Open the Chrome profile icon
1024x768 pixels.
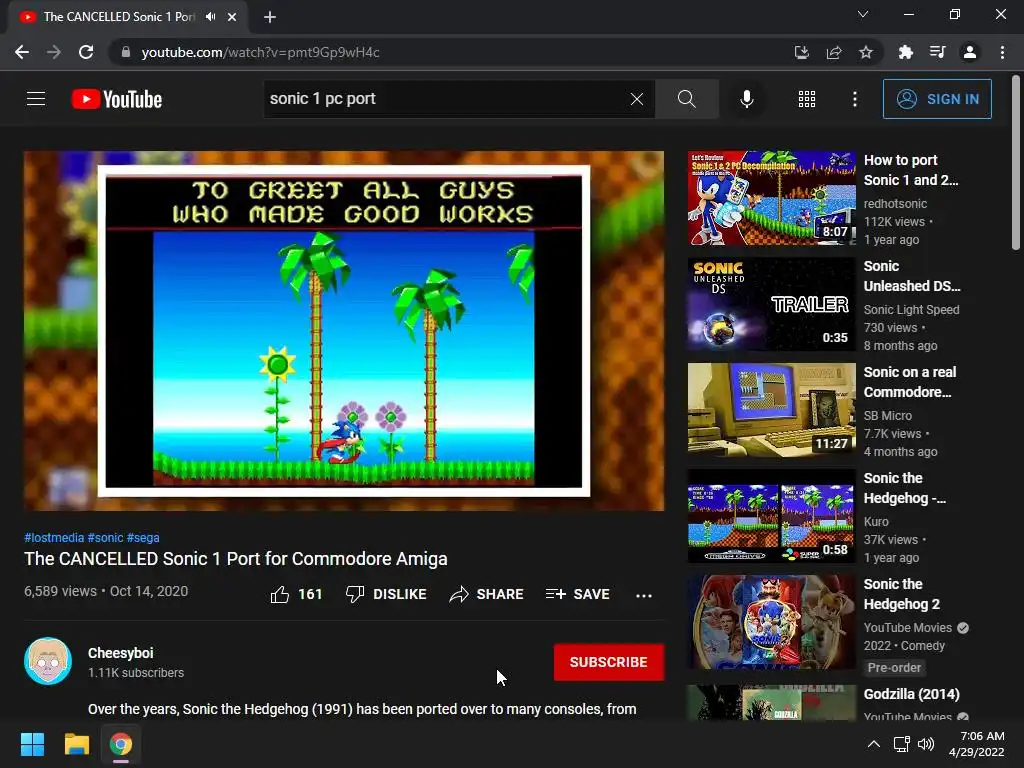click(x=970, y=52)
